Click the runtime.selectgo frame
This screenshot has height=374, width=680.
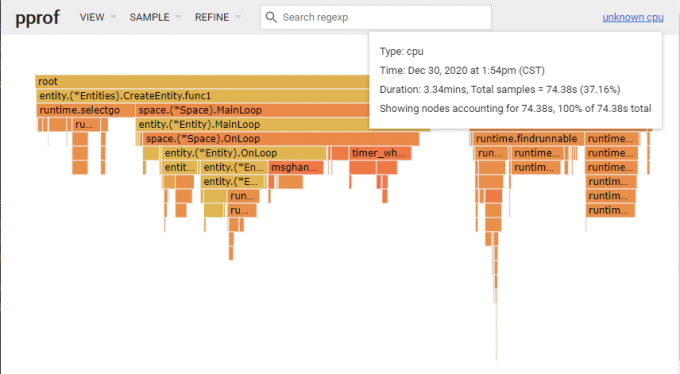click(86, 110)
